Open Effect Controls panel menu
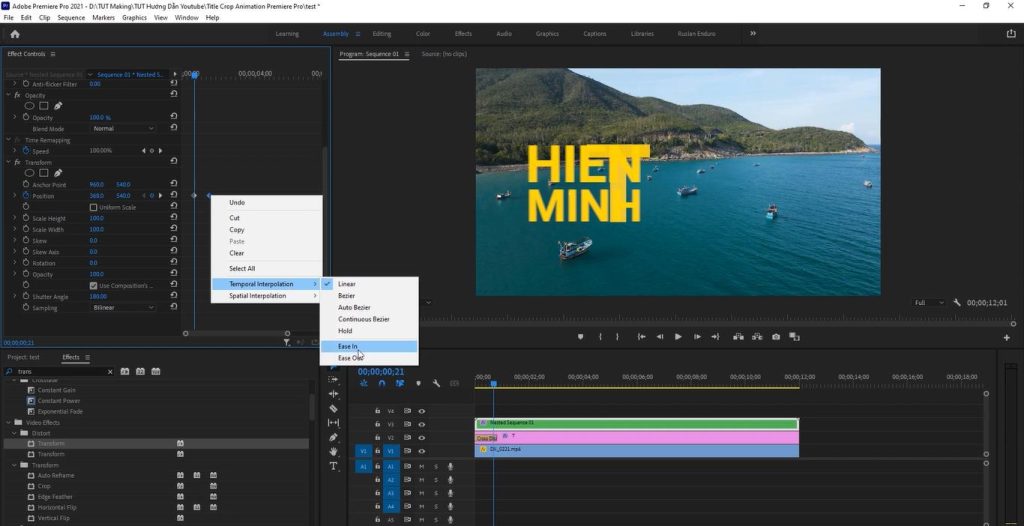1024x526 pixels. pos(53,54)
